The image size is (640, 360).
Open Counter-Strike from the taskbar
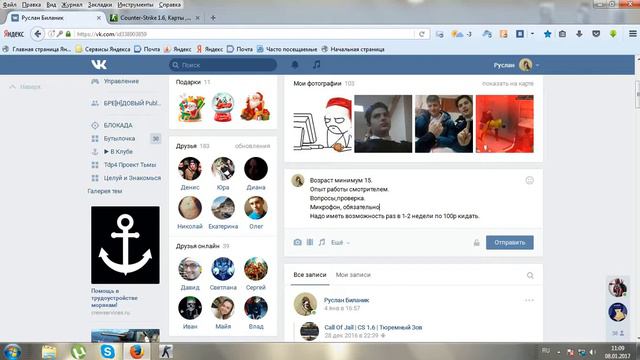[165, 351]
